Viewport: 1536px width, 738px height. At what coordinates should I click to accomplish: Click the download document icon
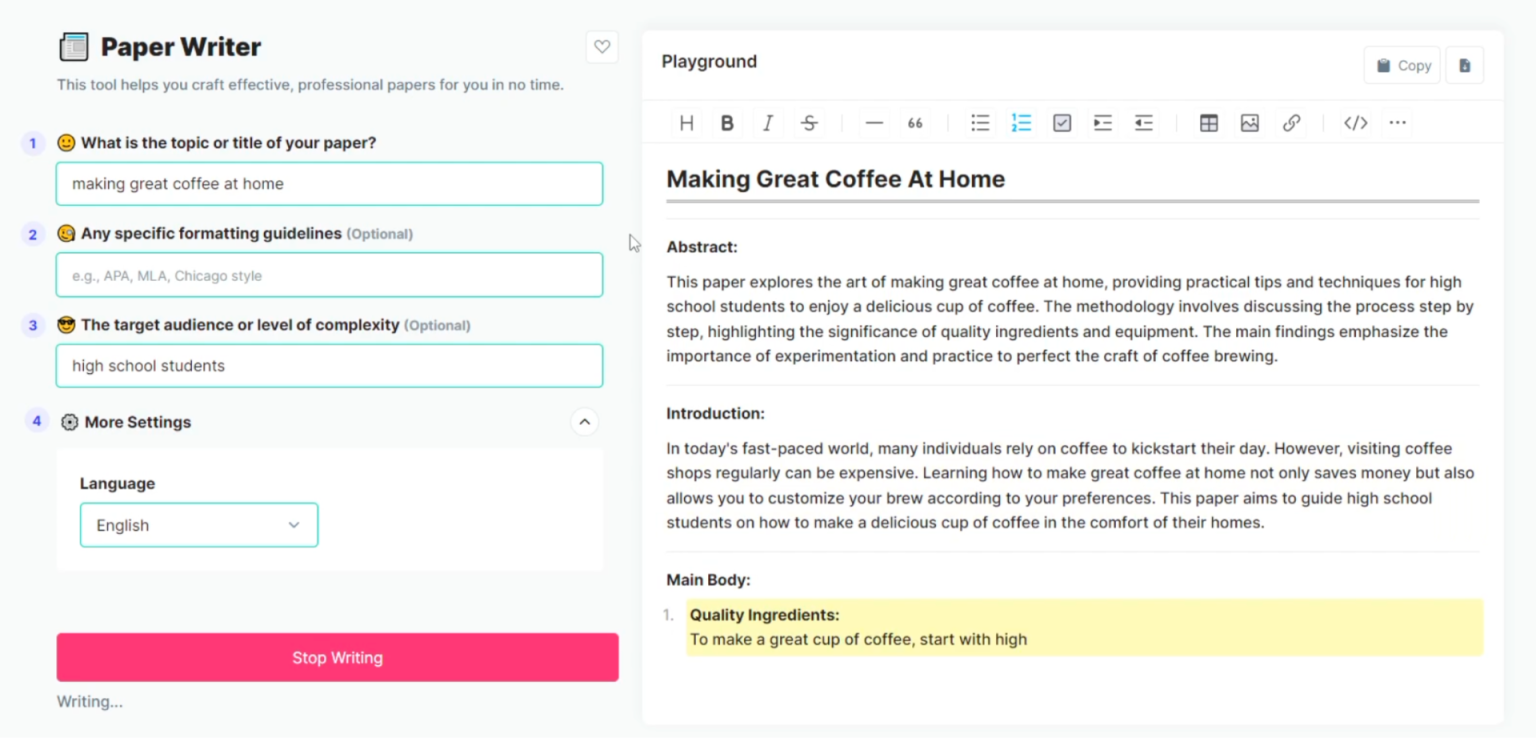tap(1464, 64)
